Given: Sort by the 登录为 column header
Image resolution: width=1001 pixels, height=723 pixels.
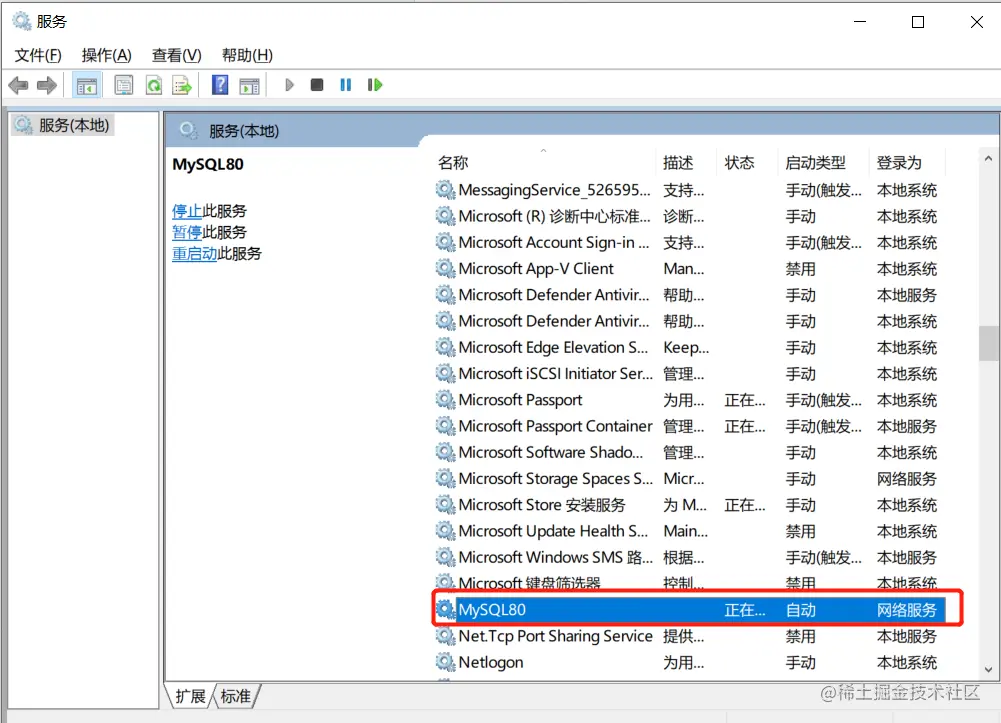Looking at the screenshot, I should click(x=907, y=163).
